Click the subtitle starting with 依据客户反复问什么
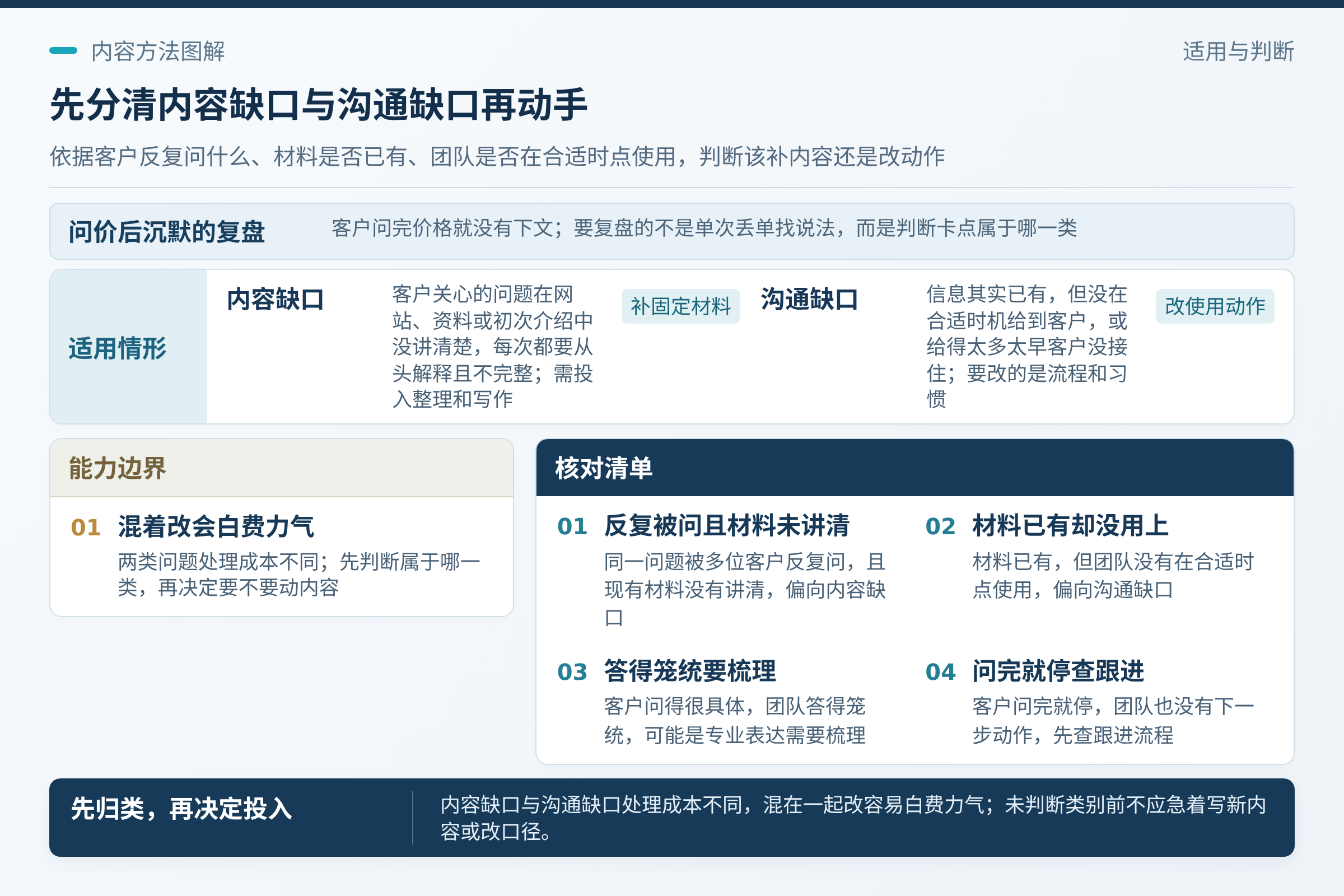The image size is (1344, 896). [497, 157]
